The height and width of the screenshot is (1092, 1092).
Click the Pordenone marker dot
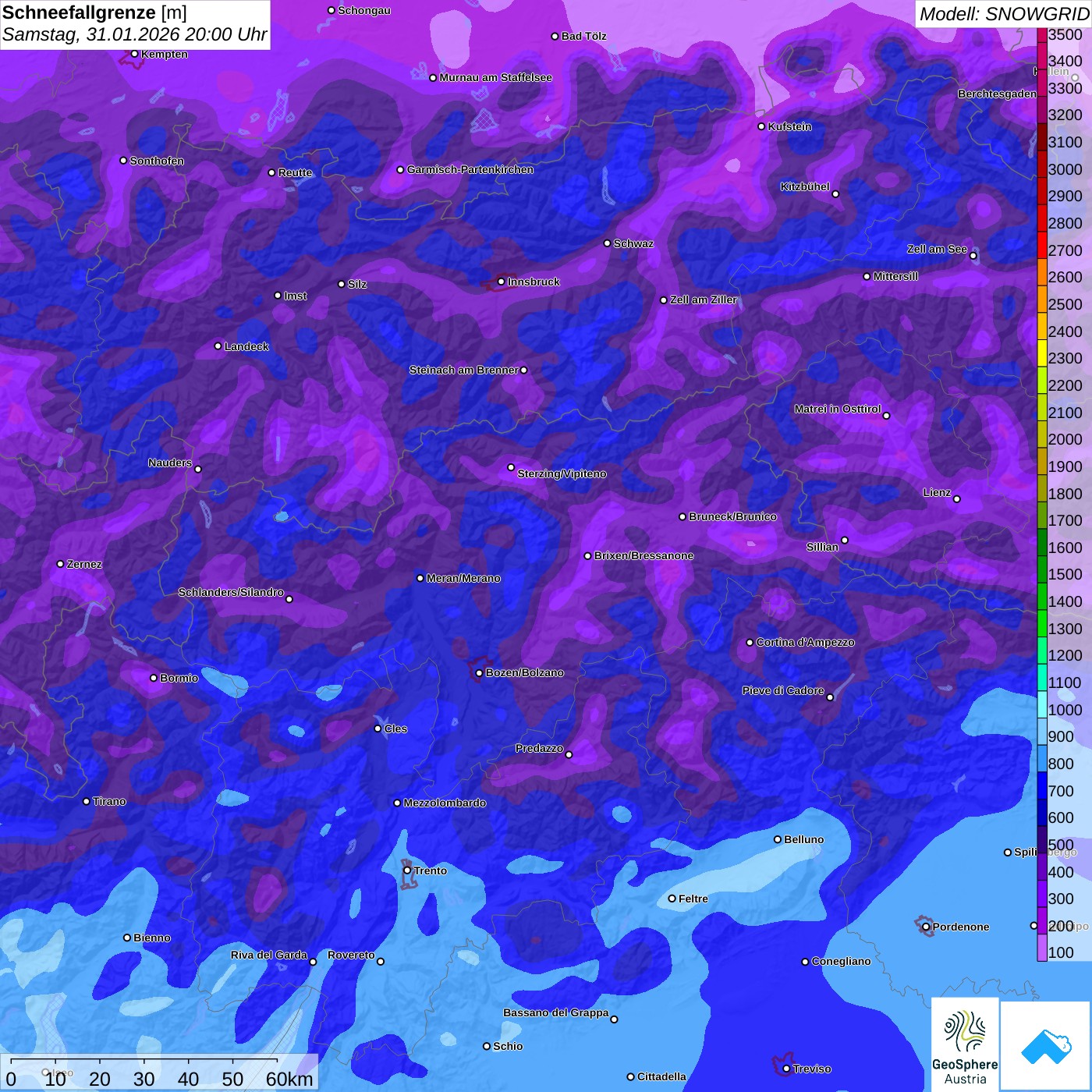(926, 927)
